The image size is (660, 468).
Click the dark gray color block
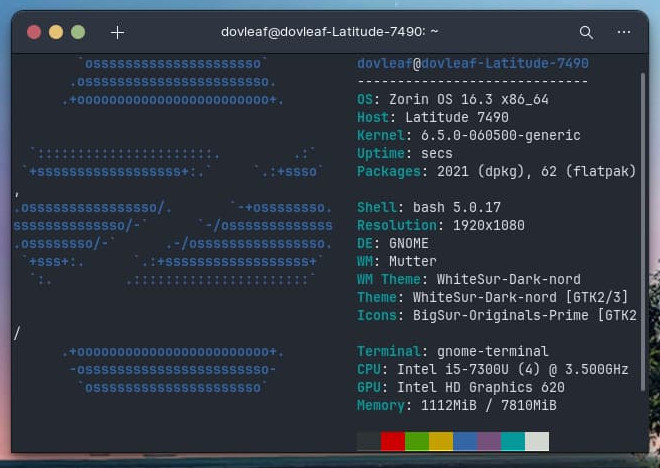pyautogui.click(x=369, y=441)
